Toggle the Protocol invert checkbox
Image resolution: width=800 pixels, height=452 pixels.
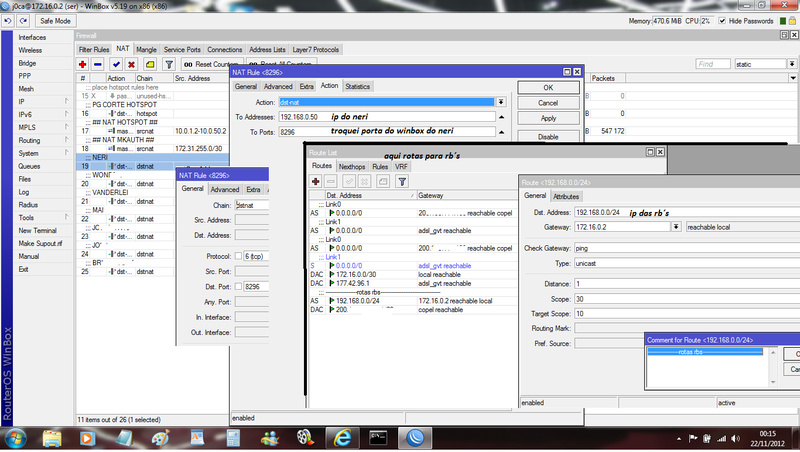click(238, 256)
